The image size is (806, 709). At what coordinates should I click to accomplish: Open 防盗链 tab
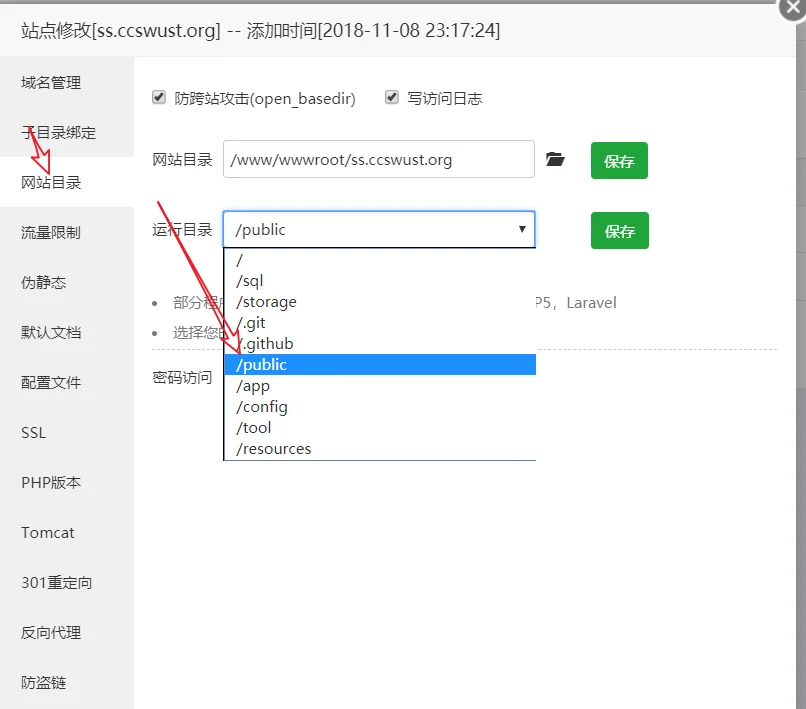click(x=67, y=682)
